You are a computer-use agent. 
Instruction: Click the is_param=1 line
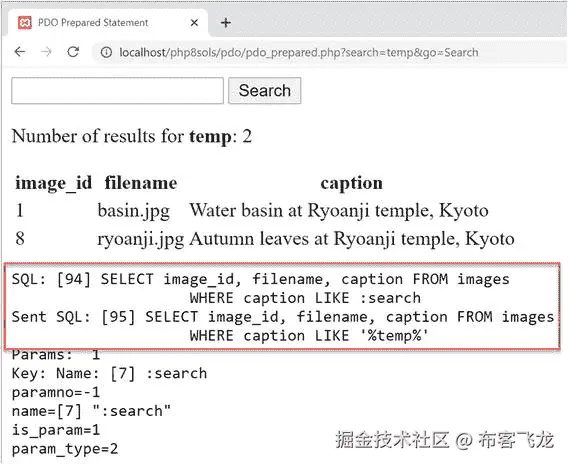point(55,430)
